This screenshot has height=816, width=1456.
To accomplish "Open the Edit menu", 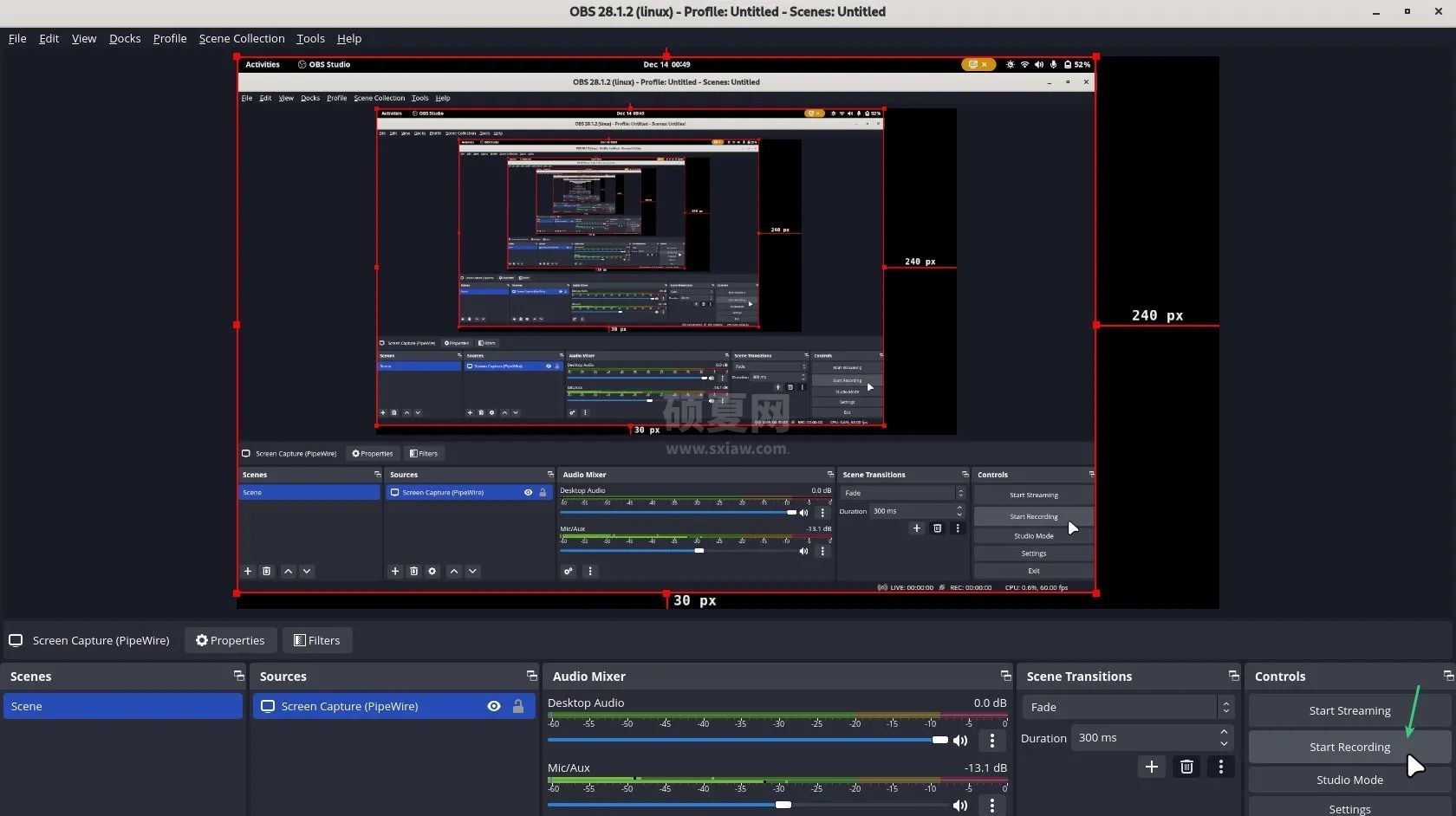I will pos(49,38).
